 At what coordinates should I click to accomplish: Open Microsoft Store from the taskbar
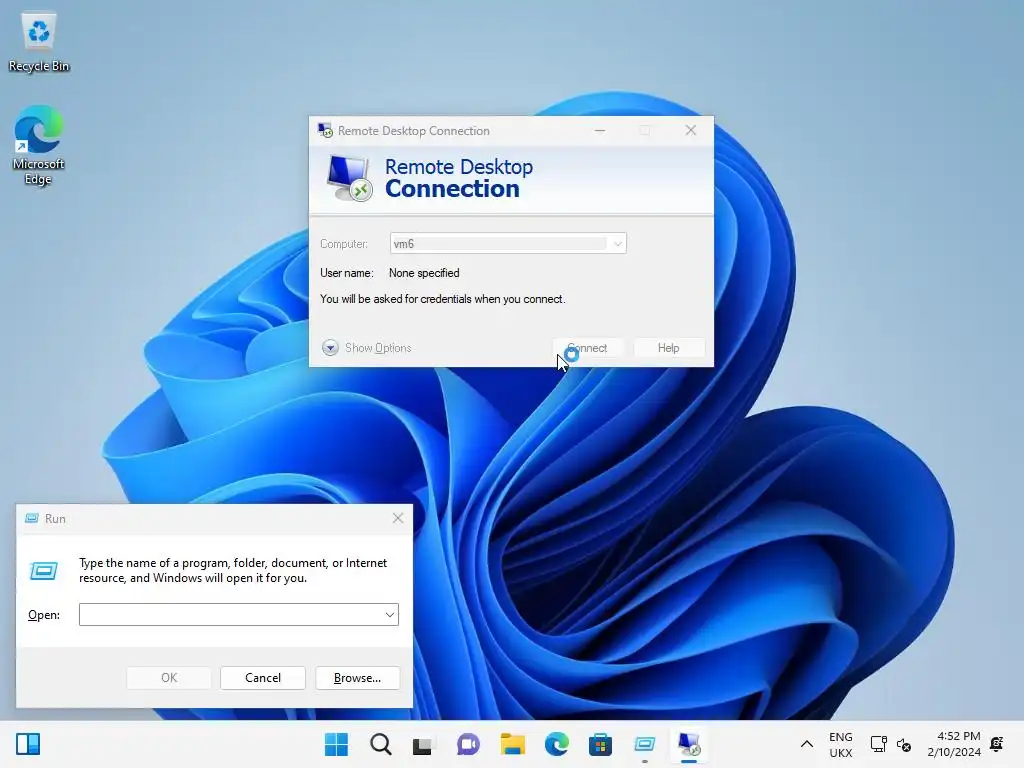click(x=600, y=744)
